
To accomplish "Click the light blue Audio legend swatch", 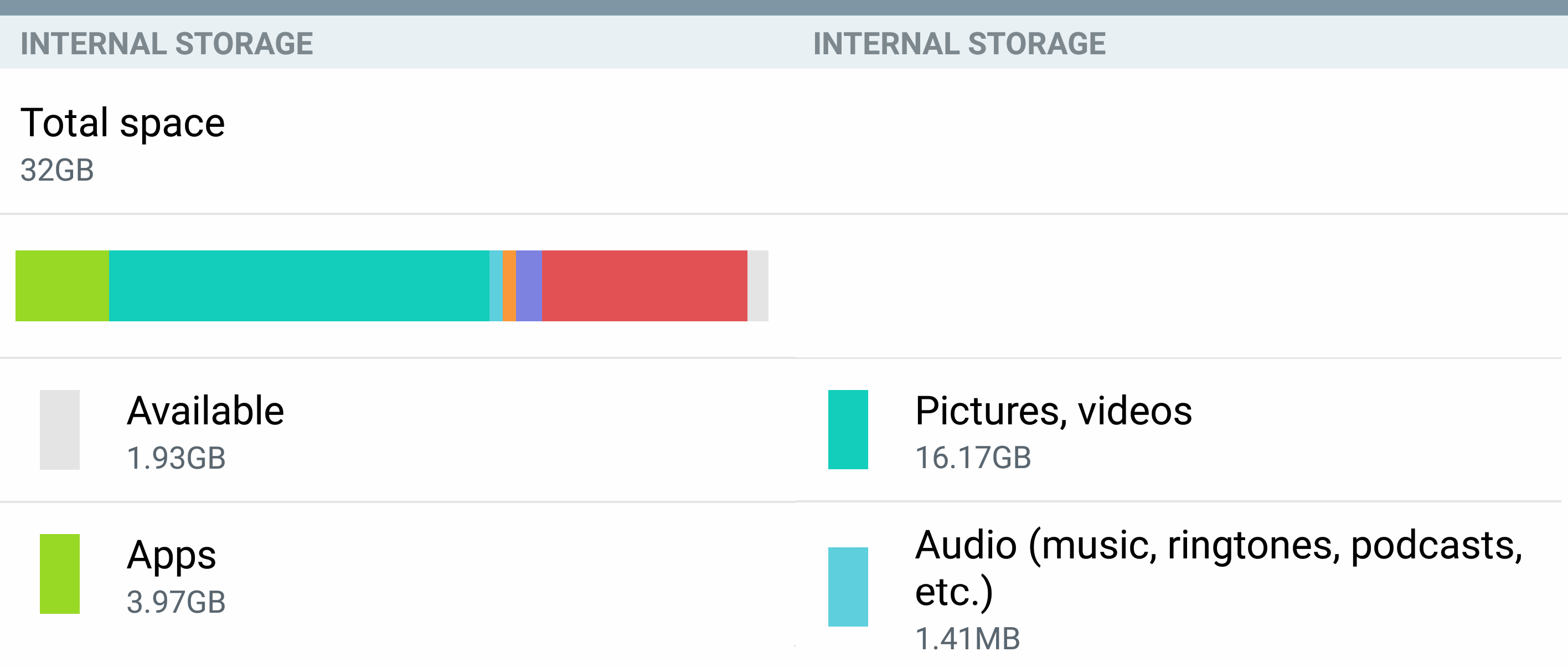I will [847, 587].
